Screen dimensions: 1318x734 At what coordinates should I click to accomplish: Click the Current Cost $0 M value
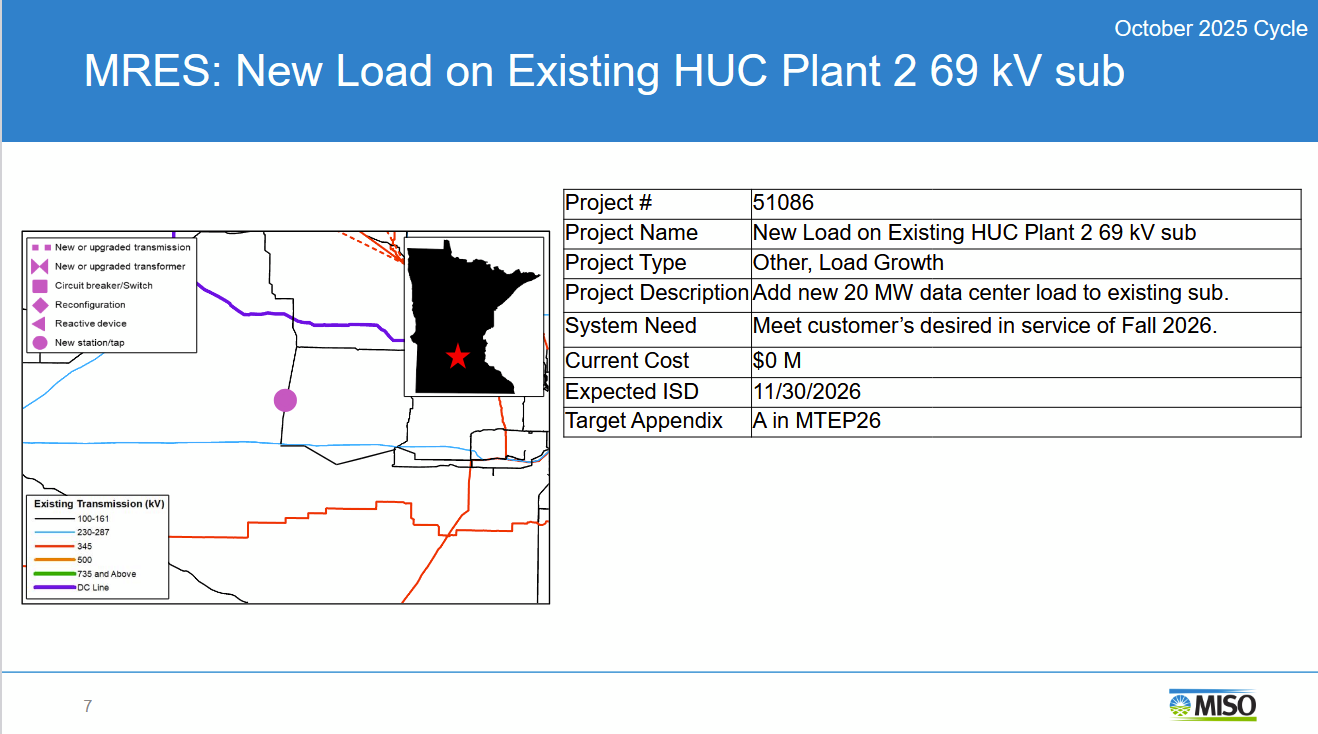point(778,361)
